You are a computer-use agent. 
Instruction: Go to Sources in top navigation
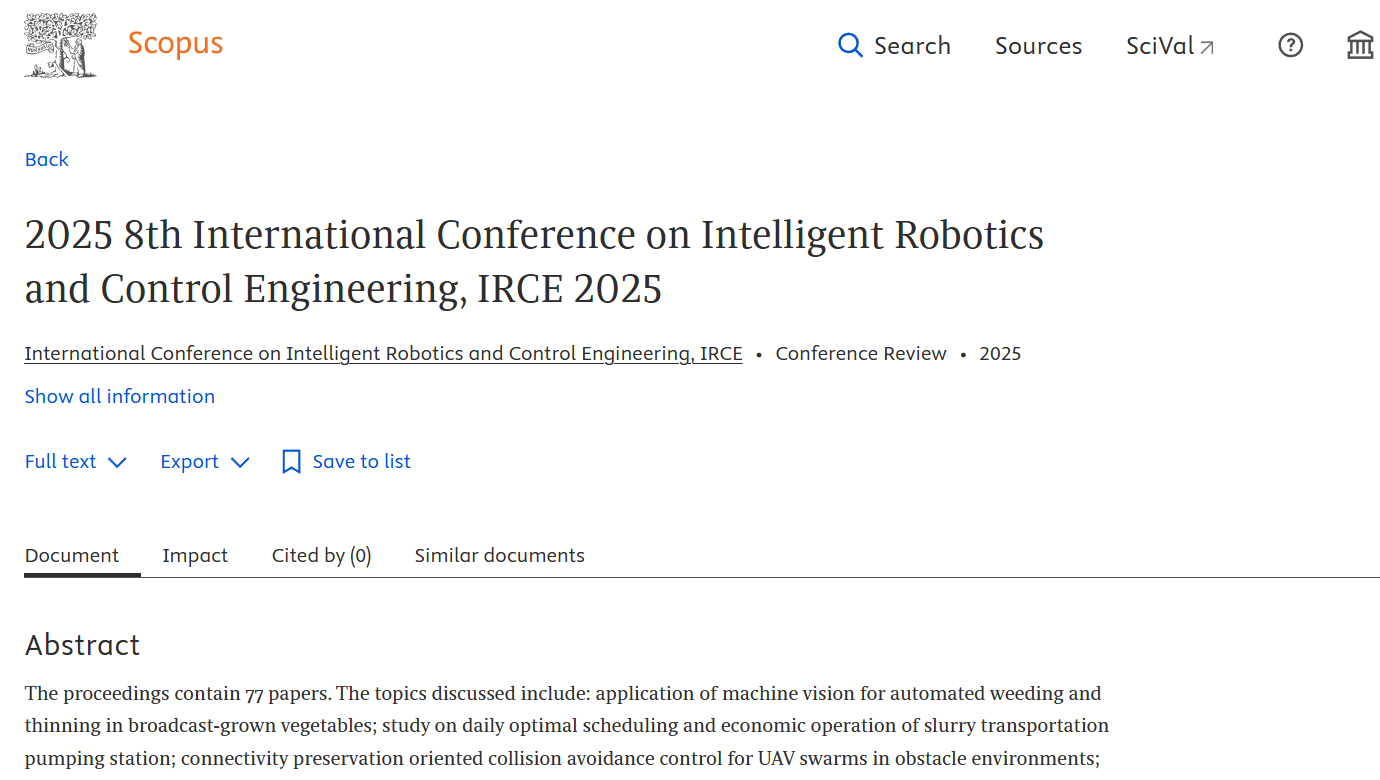coord(1038,46)
